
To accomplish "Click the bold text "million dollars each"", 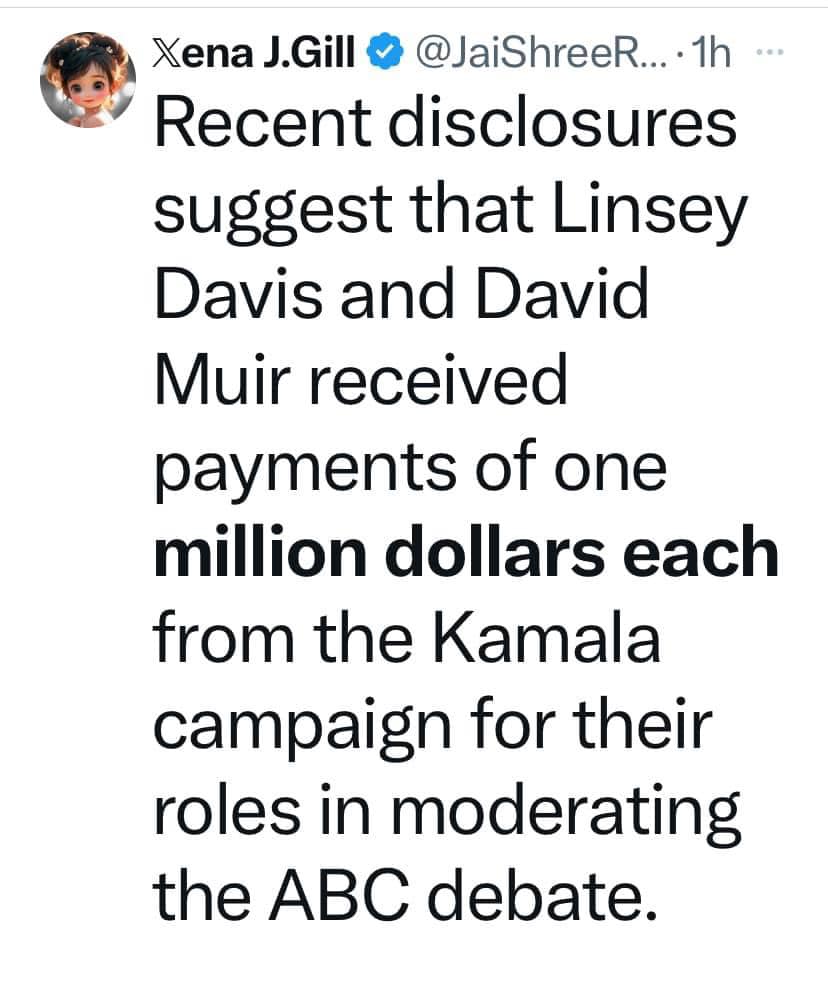I will (x=466, y=553).
